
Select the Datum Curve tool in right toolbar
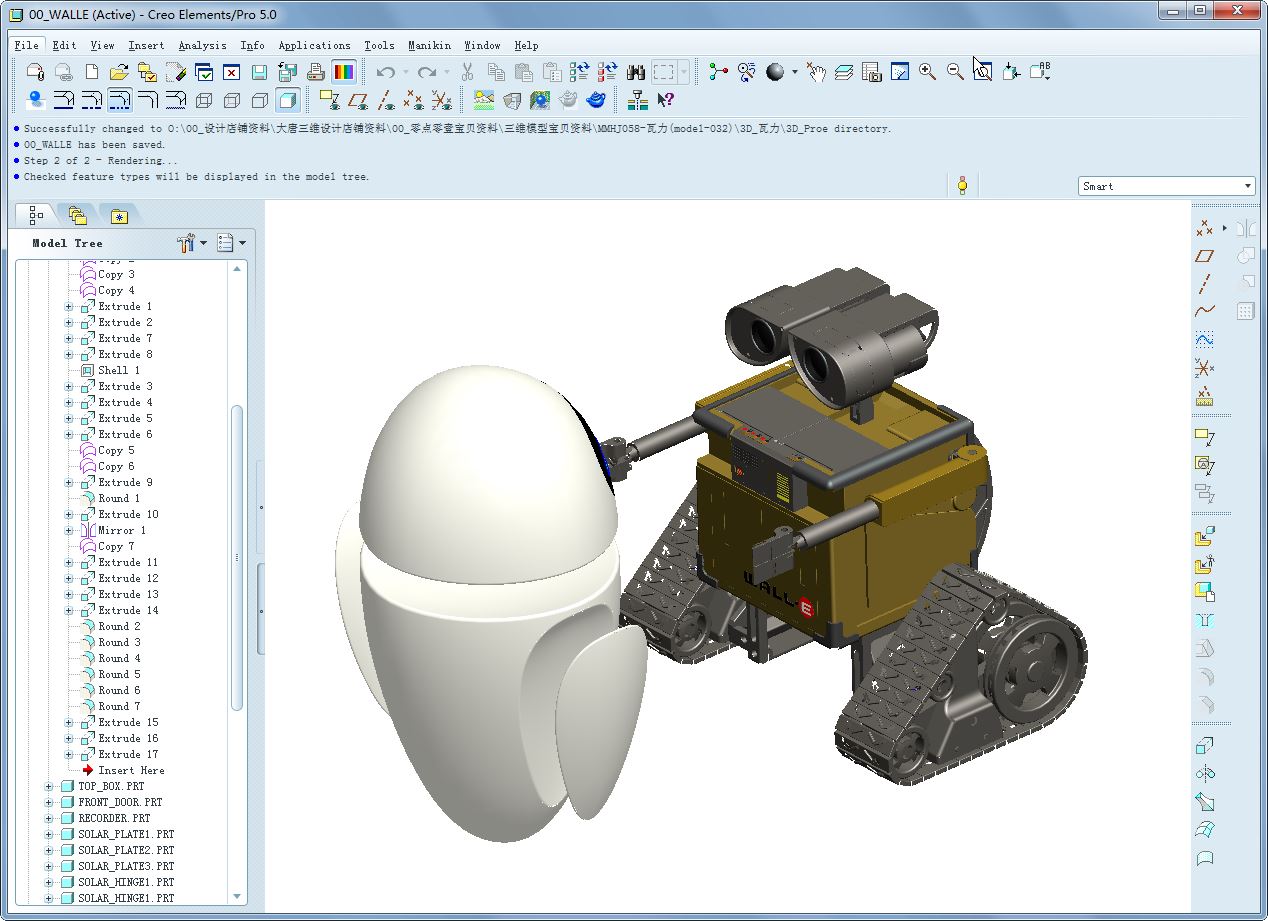1205,311
